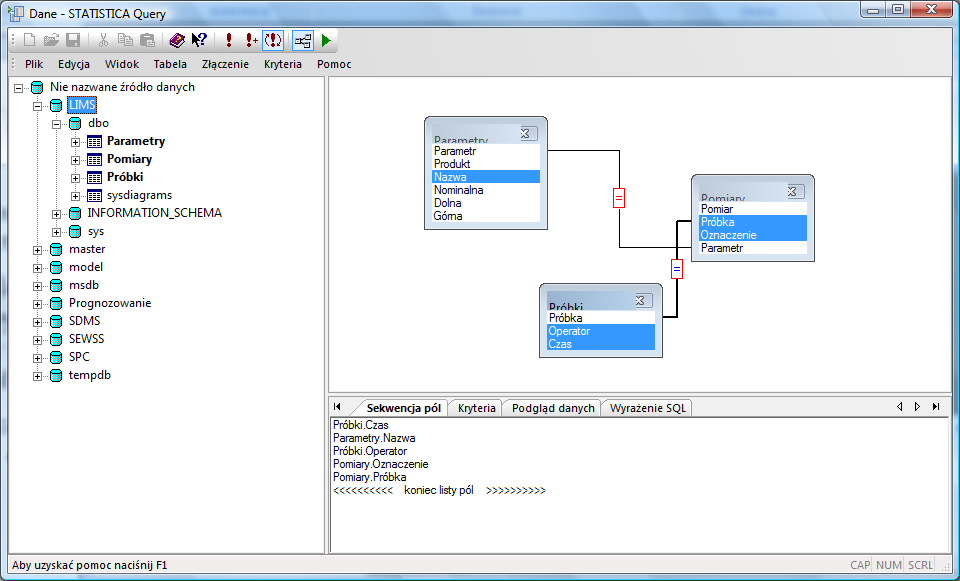This screenshot has width=960, height=581.
Task: Select Prognozowanie database in tree
Action: coord(110,303)
